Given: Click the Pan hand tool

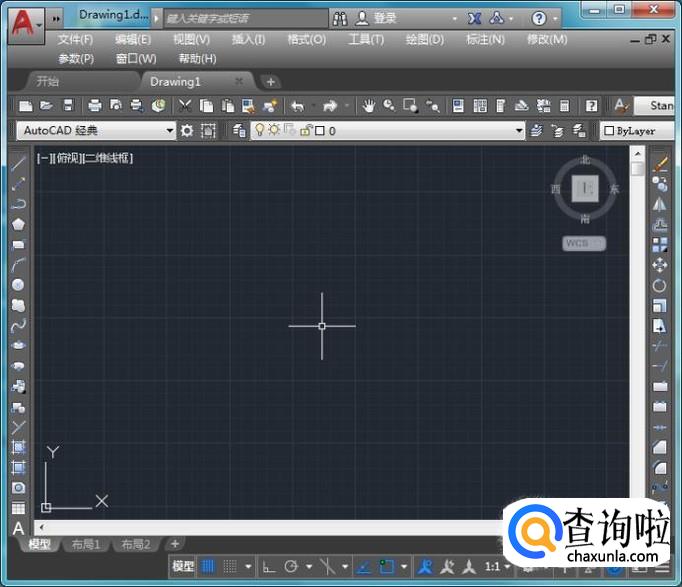Looking at the screenshot, I should 368,105.
